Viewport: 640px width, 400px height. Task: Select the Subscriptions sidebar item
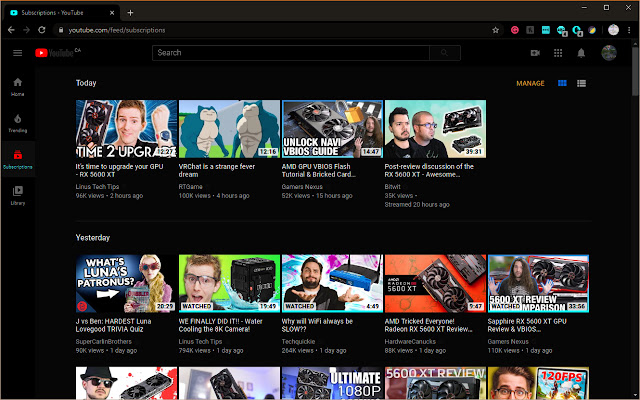click(x=17, y=158)
